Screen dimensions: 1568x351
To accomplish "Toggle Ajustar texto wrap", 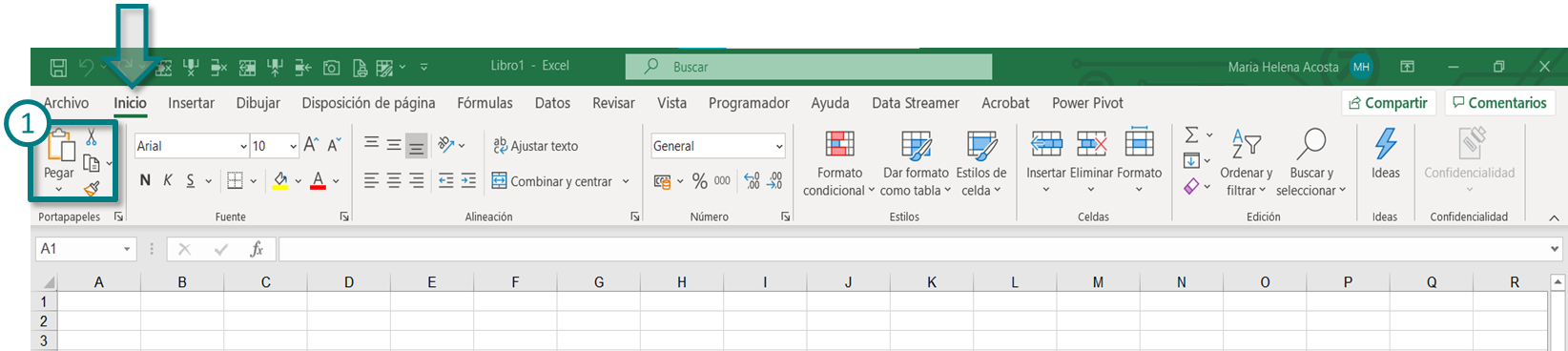I will [535, 146].
